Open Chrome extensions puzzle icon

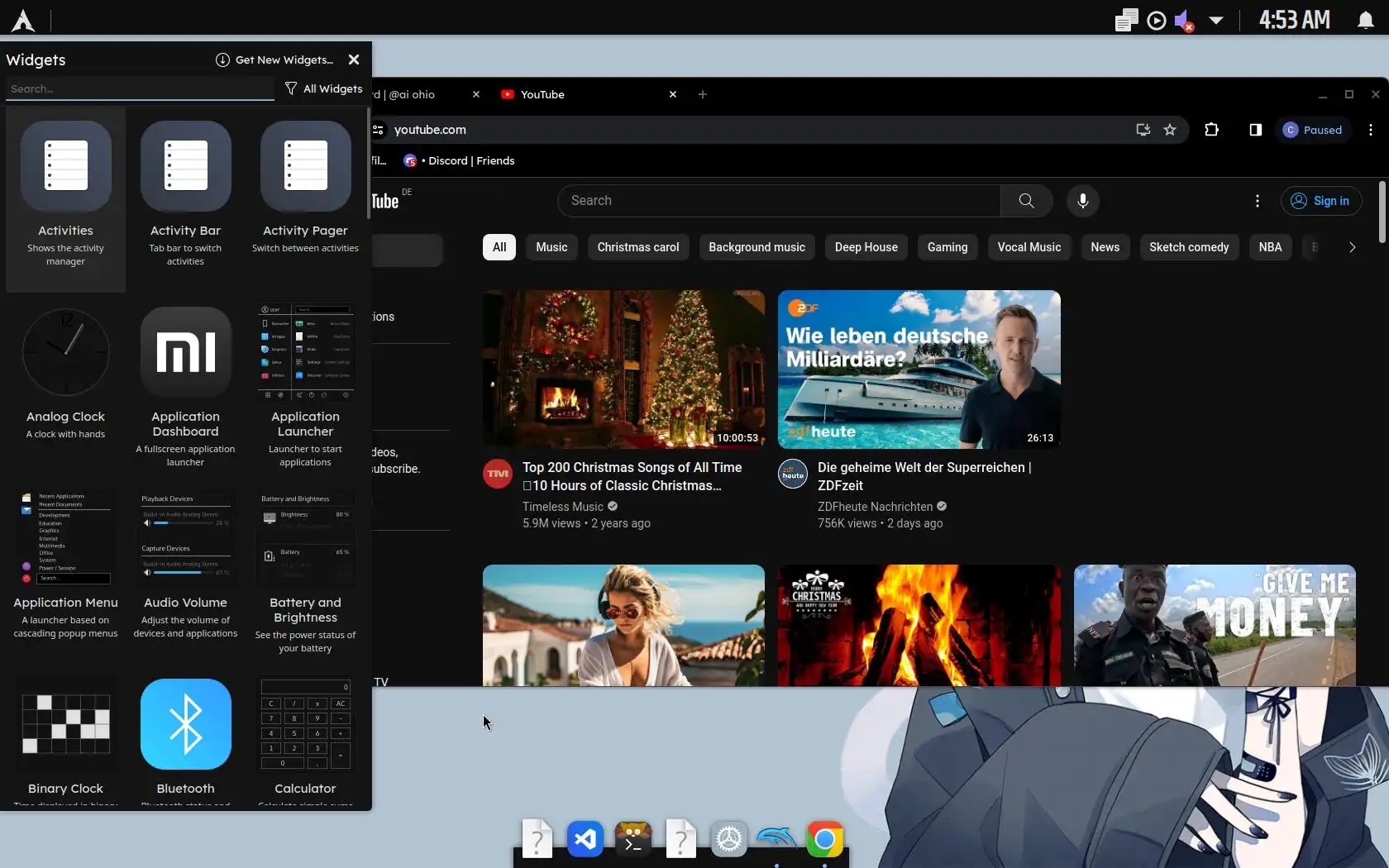pyautogui.click(x=1212, y=130)
